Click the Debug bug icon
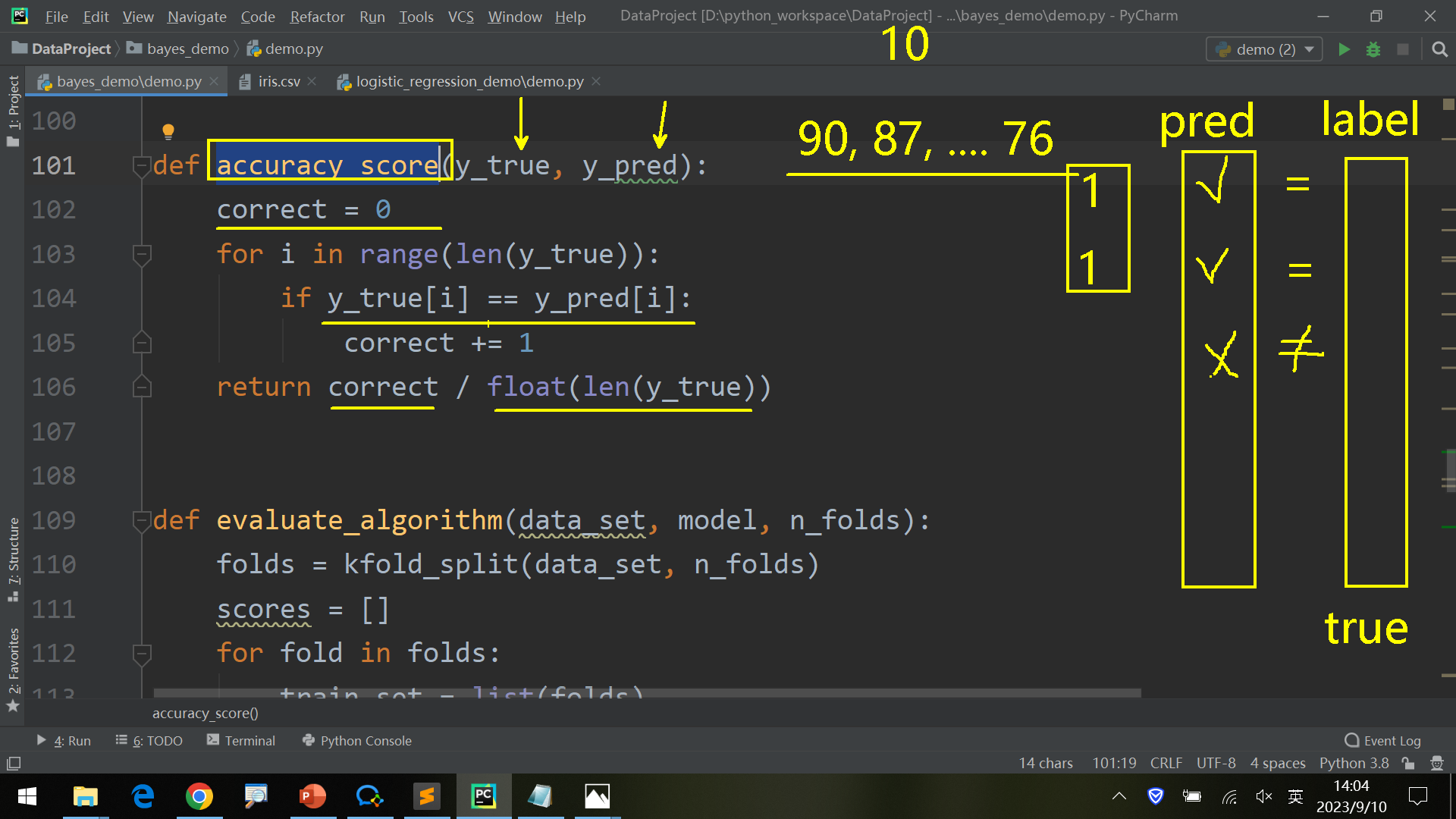Viewport: 1456px width, 819px height. pos(1373,49)
